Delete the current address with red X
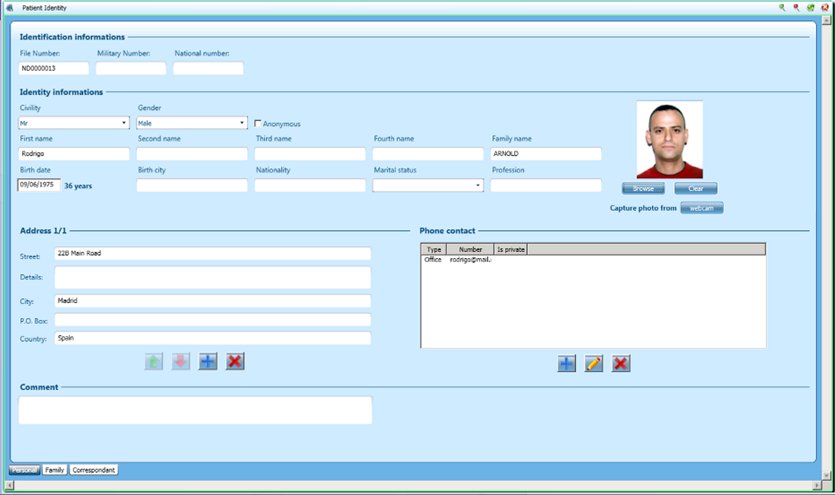This screenshot has height=495, width=835. (235, 361)
